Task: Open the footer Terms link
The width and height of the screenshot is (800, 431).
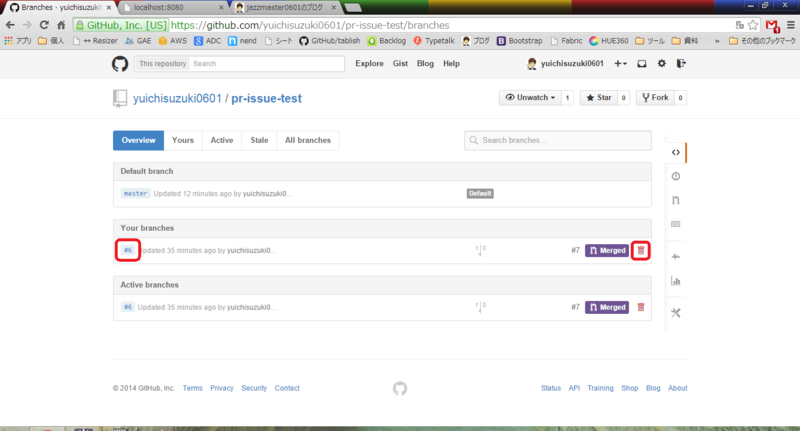Action: (x=192, y=388)
